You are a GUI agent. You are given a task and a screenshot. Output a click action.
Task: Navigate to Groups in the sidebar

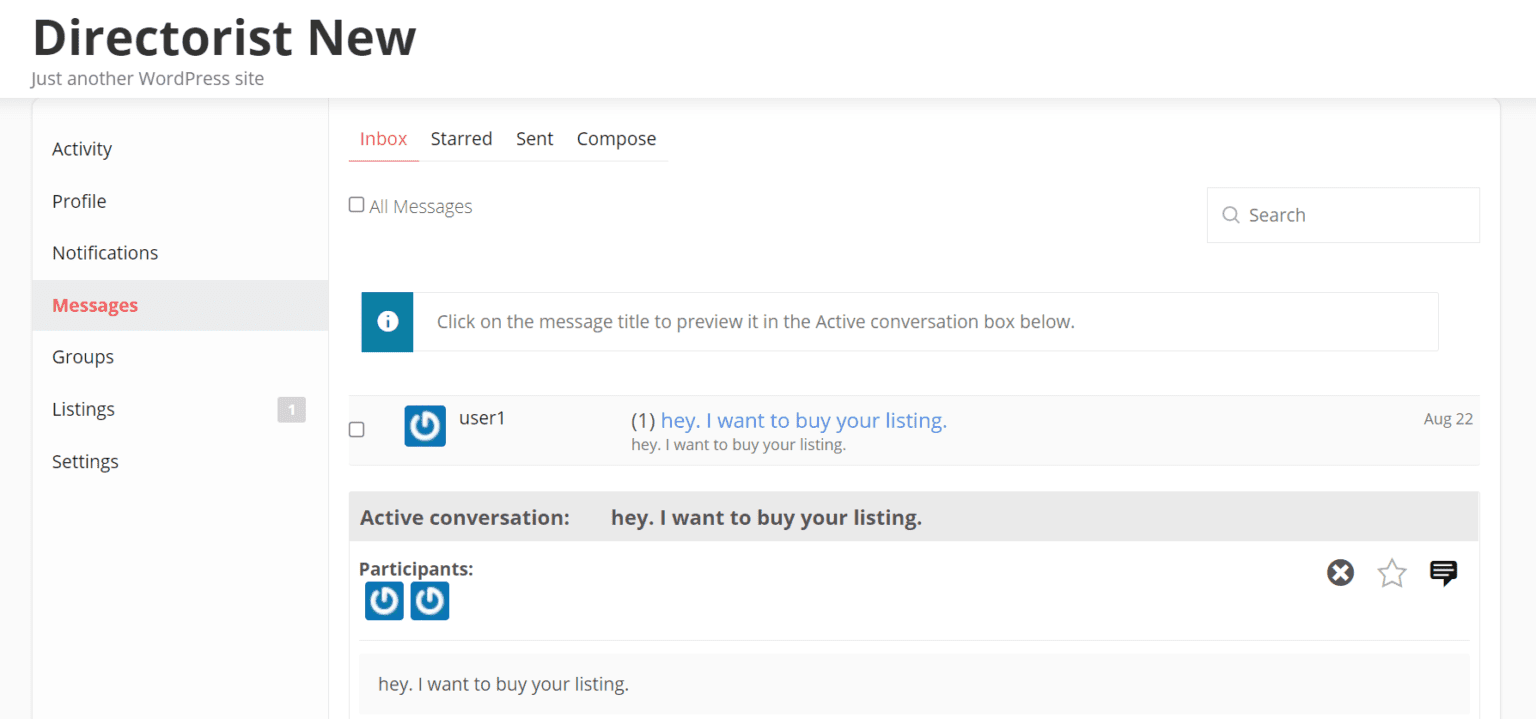pos(82,356)
